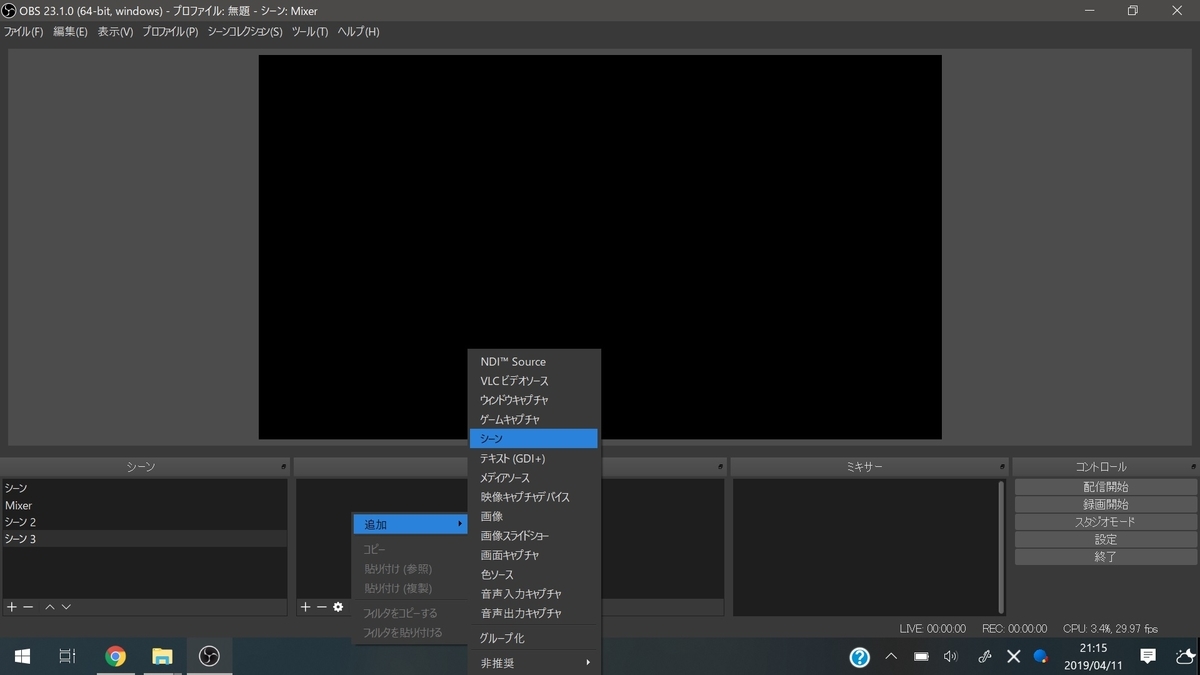Click the pen input tray icon
The width and height of the screenshot is (1200, 675).
(x=984, y=657)
